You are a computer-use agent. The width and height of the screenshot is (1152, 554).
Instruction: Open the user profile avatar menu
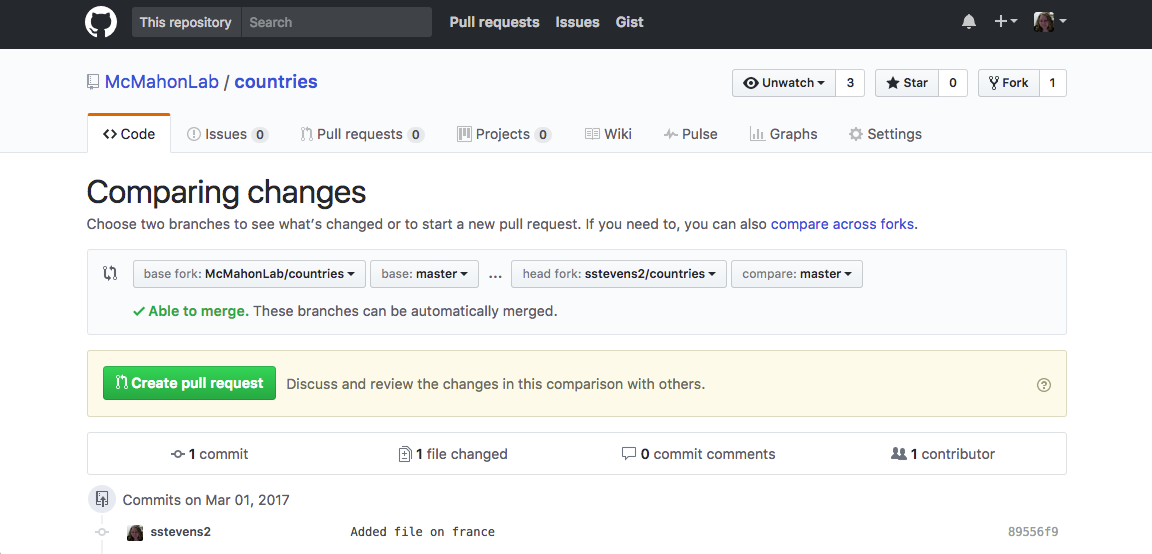(1049, 22)
